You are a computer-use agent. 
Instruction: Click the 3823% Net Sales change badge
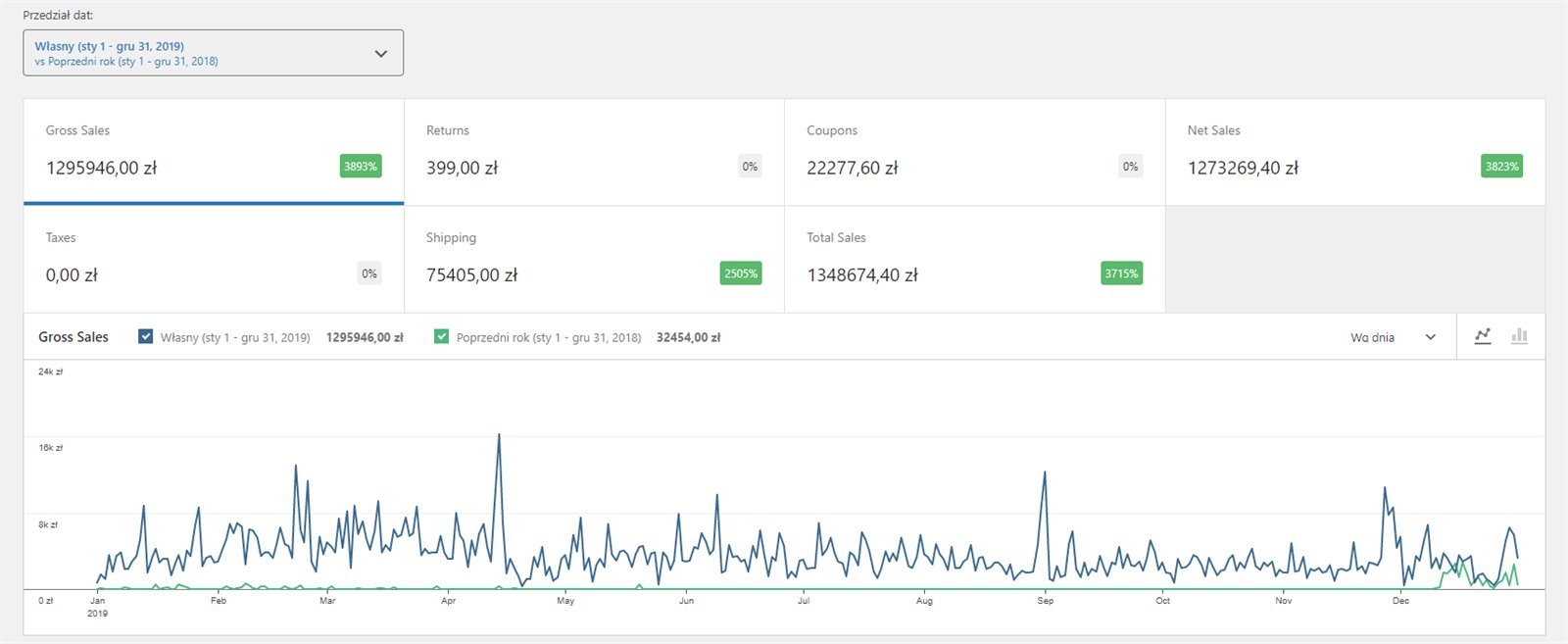pos(1501,167)
